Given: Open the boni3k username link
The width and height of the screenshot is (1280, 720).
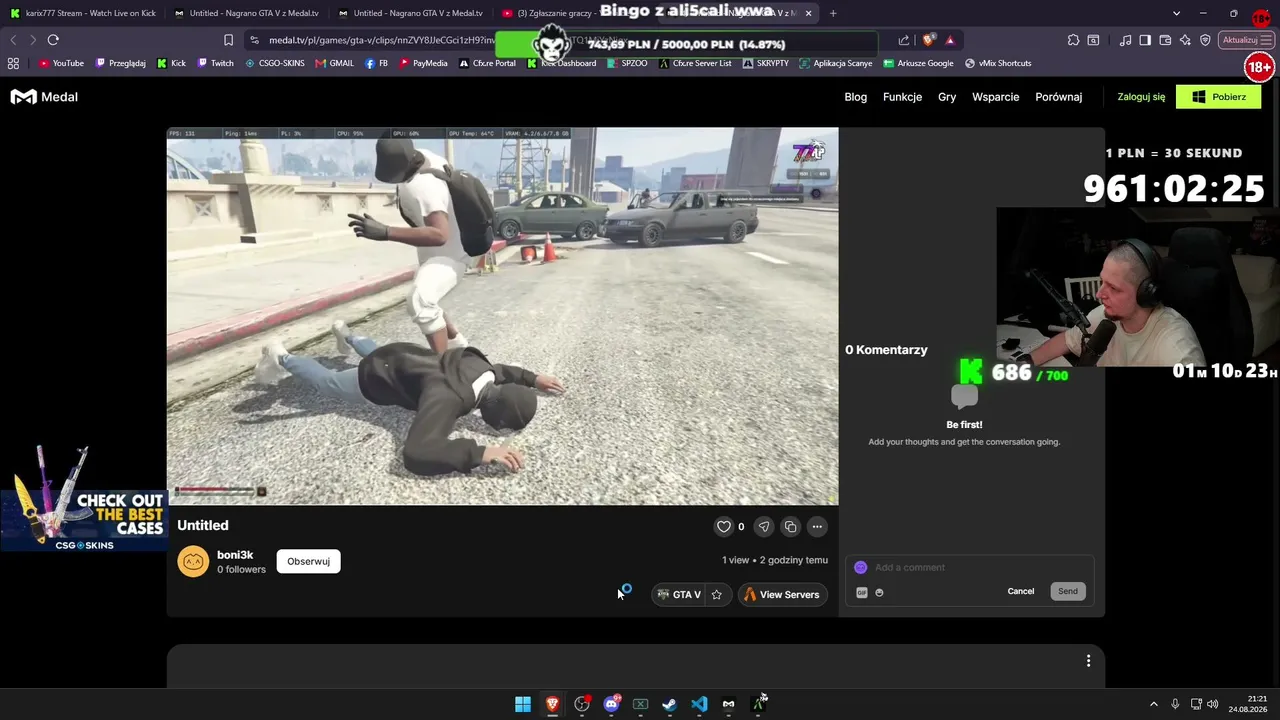Looking at the screenshot, I should [x=235, y=555].
